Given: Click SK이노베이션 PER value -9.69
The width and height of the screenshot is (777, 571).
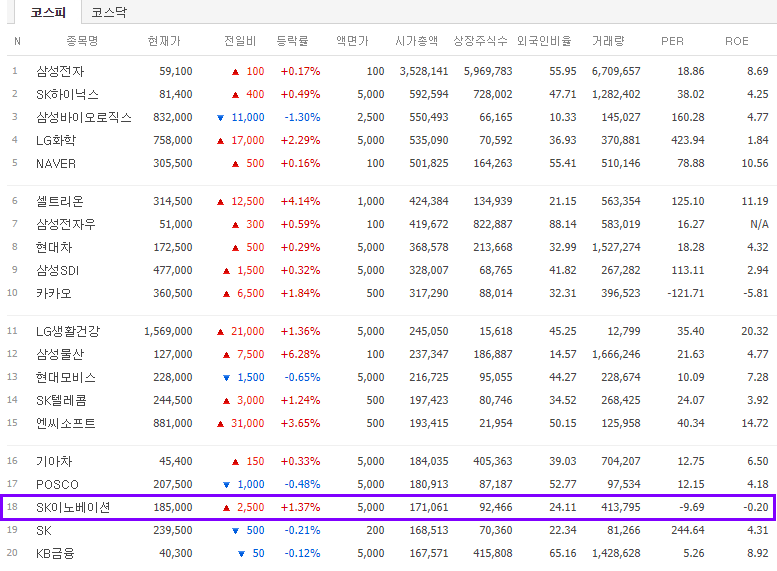Looking at the screenshot, I should point(691,508).
